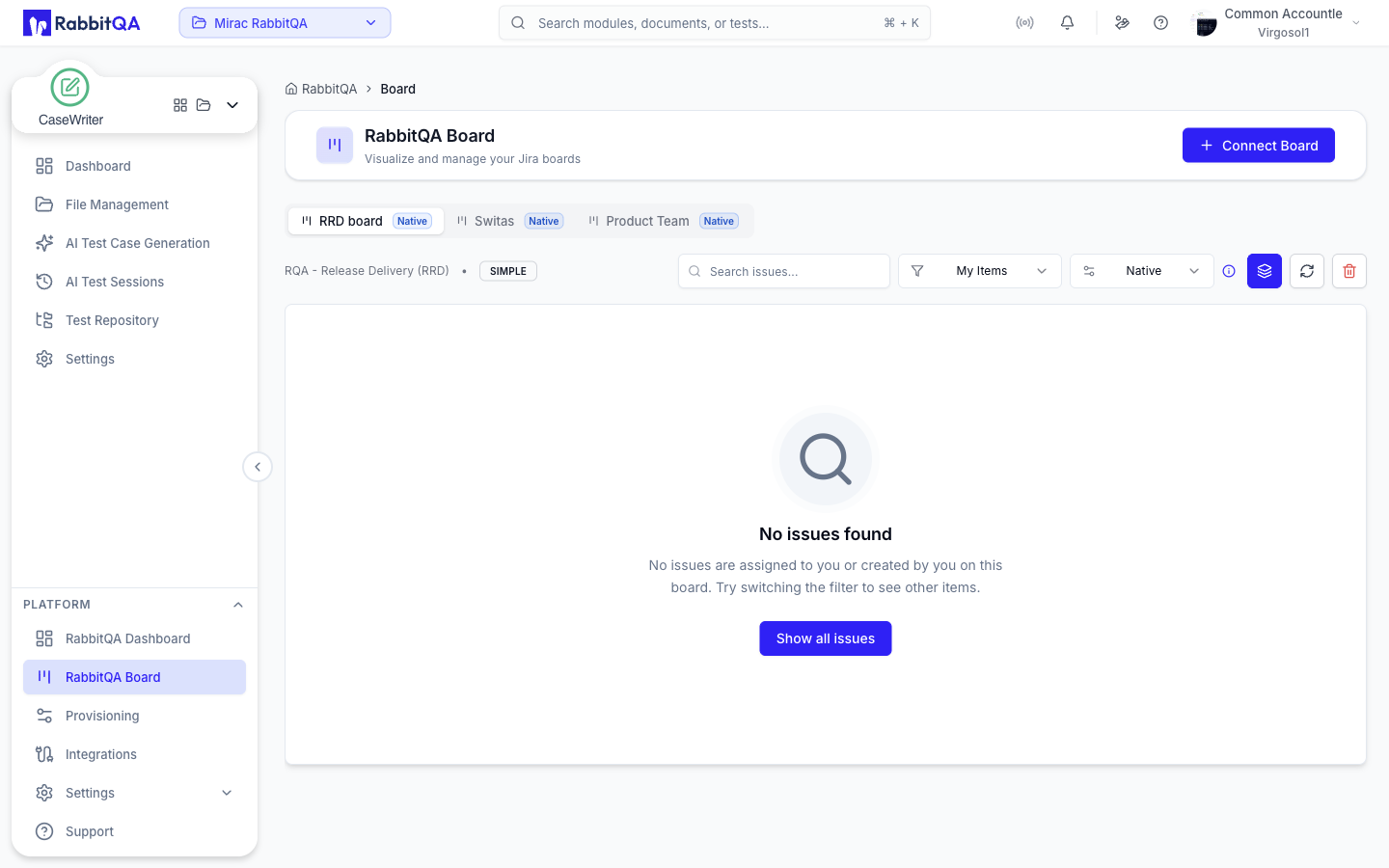Navigate to Test Repository
This screenshot has width=1389, height=868.
(134, 320)
